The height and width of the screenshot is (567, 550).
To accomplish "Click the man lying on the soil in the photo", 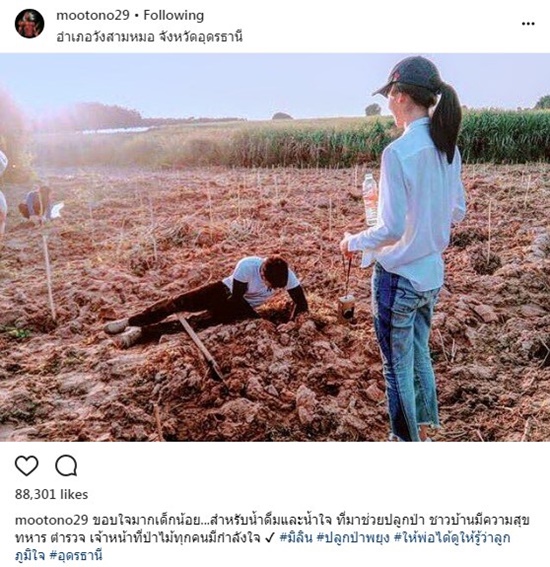I will [x=206, y=298].
